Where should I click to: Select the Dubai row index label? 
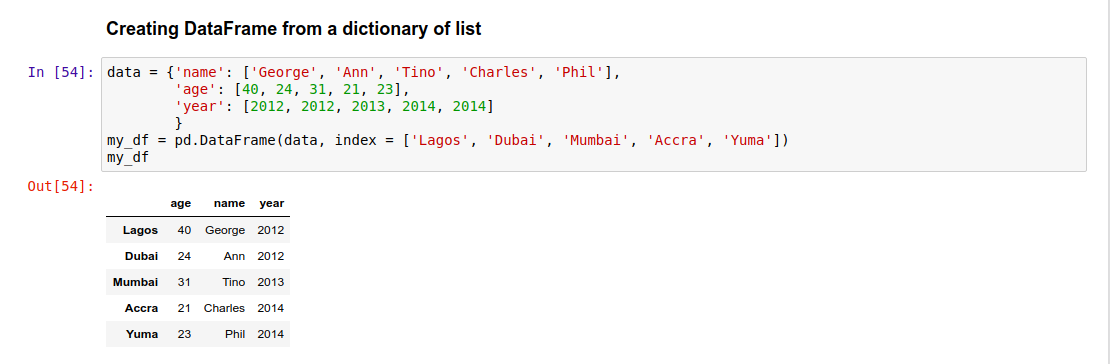click(142, 256)
